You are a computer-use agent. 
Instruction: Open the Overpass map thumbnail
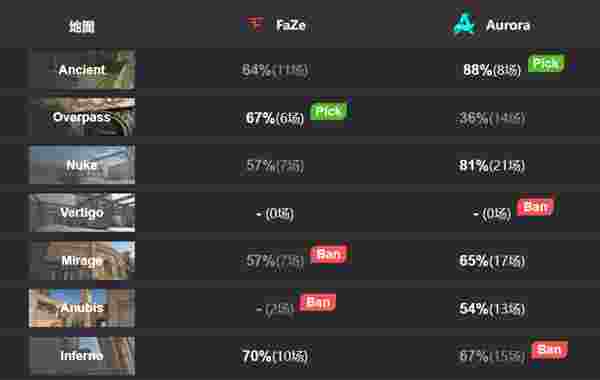pyautogui.click(x=82, y=116)
